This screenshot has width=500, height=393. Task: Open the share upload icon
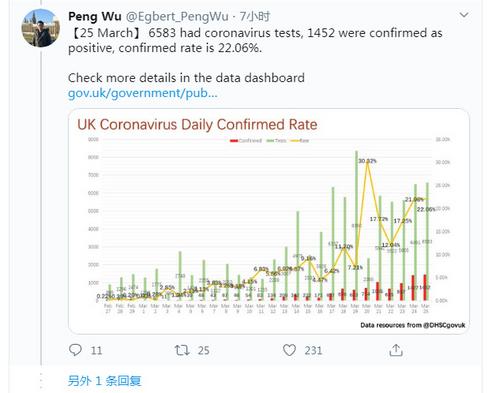coord(396,350)
